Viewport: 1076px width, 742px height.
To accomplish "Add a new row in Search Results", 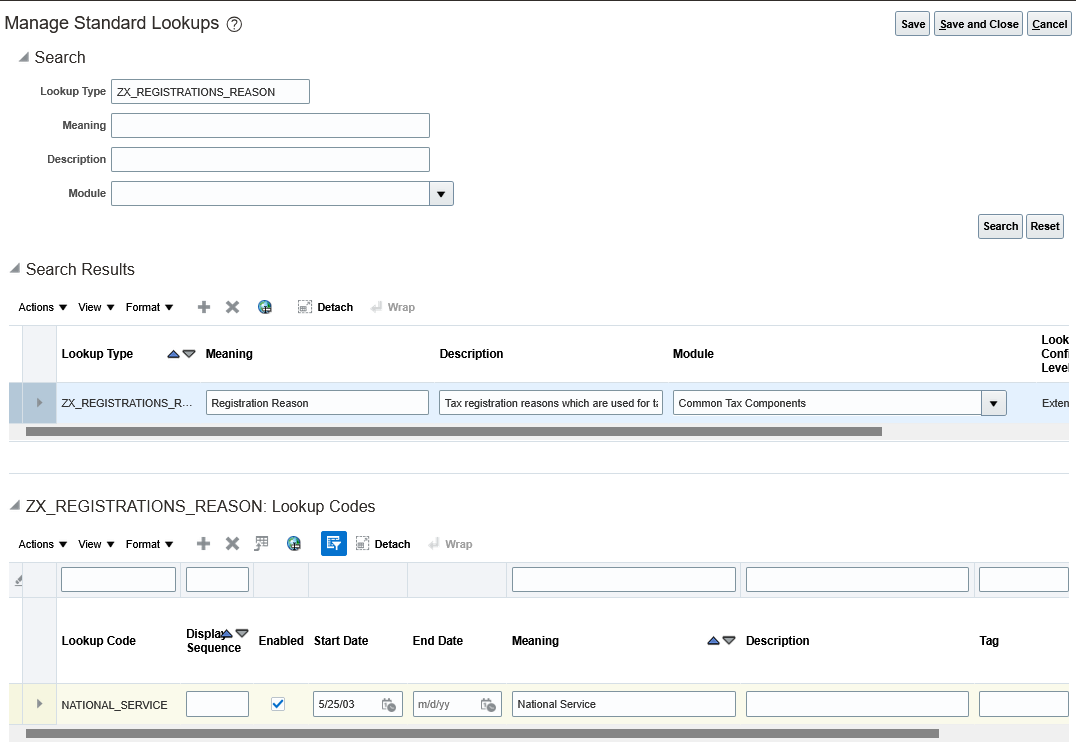I will [204, 307].
